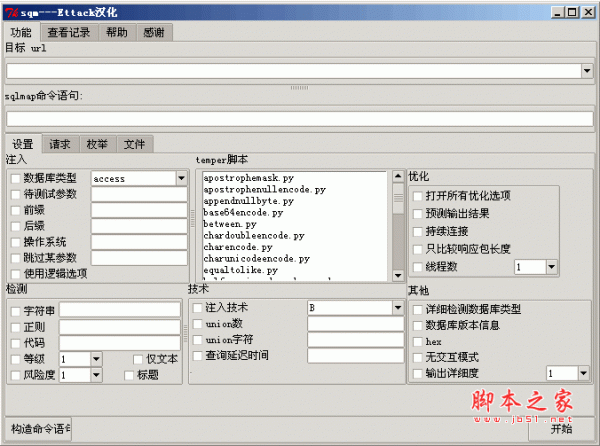The width and height of the screenshot is (600, 446).
Task: Select base64encode.py in list
Action: [243, 212]
